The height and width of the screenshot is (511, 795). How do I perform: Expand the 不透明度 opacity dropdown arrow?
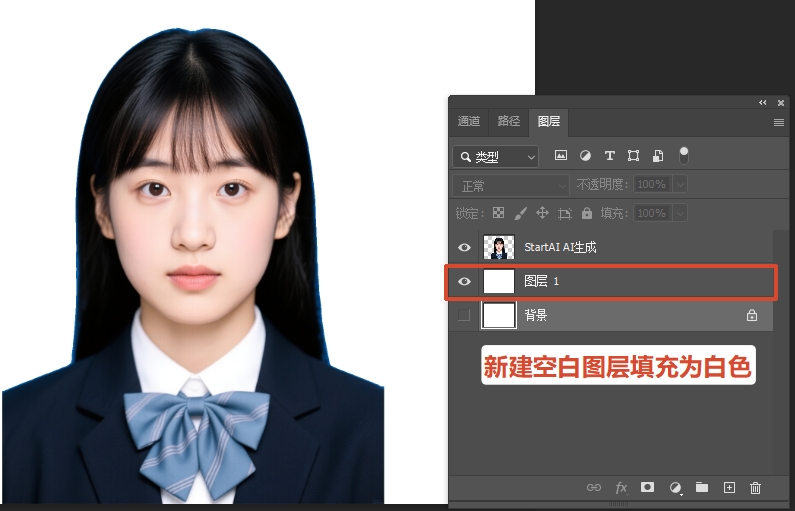click(680, 185)
